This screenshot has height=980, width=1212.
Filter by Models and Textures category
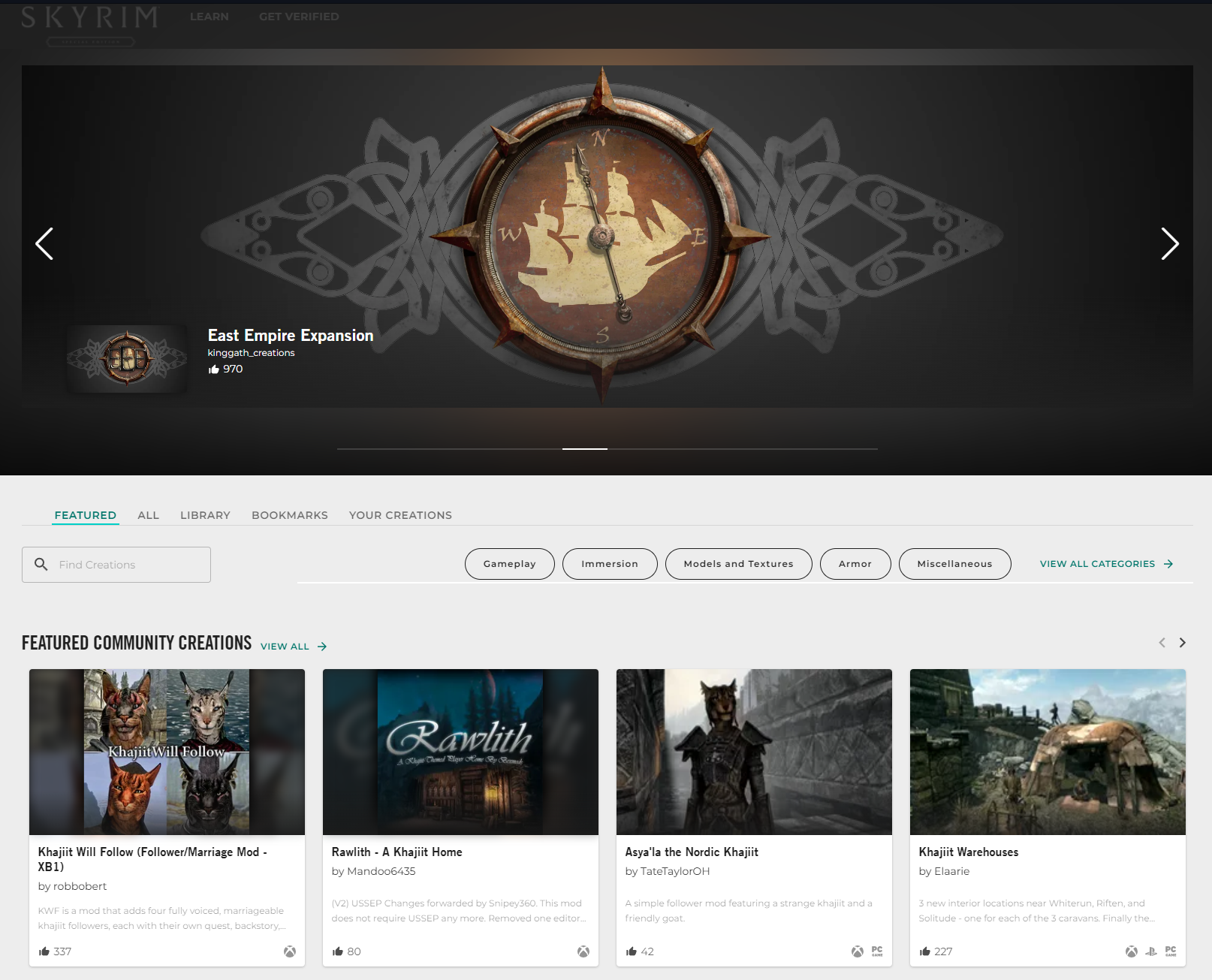point(739,564)
